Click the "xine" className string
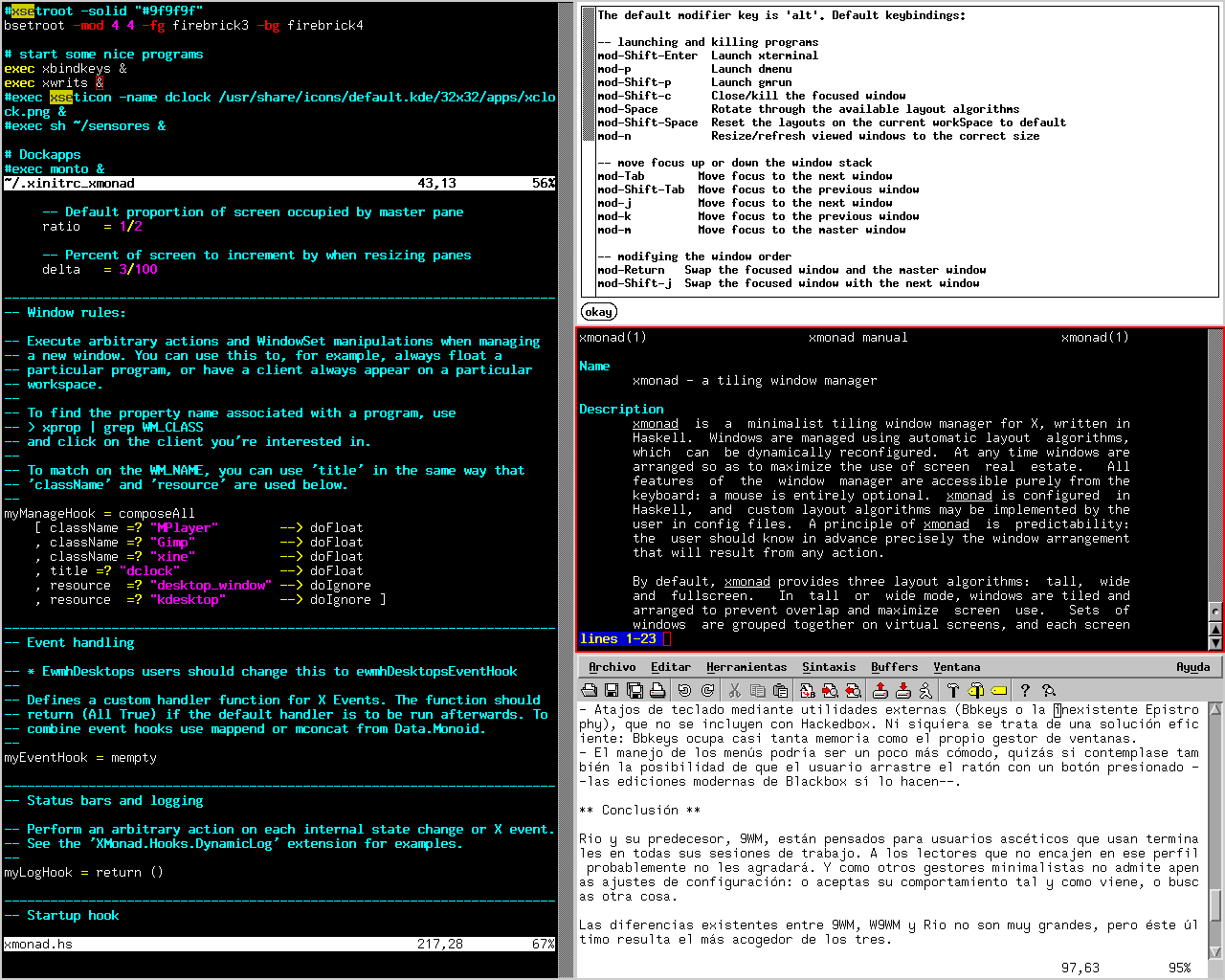Screen dimensions: 1225x980 click(172, 557)
